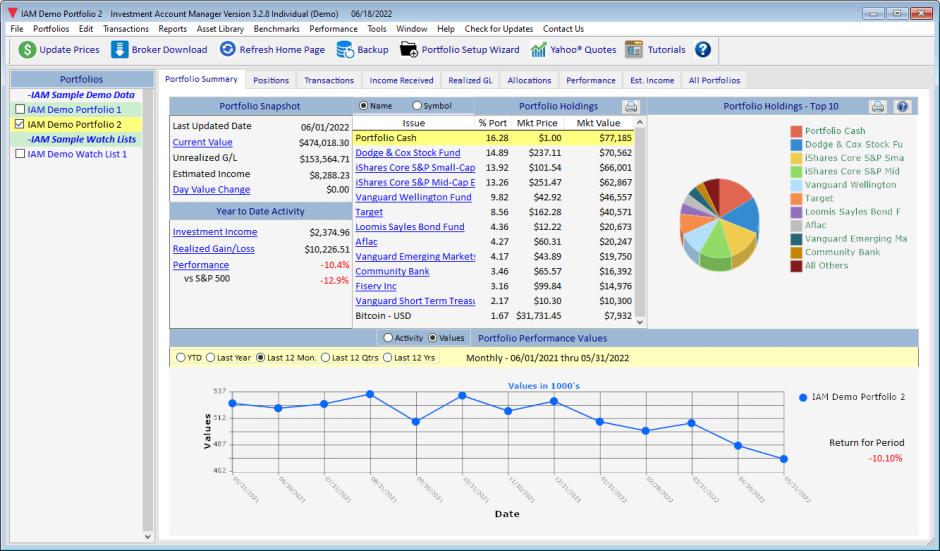Open the Performance link in snapshot

(201, 265)
